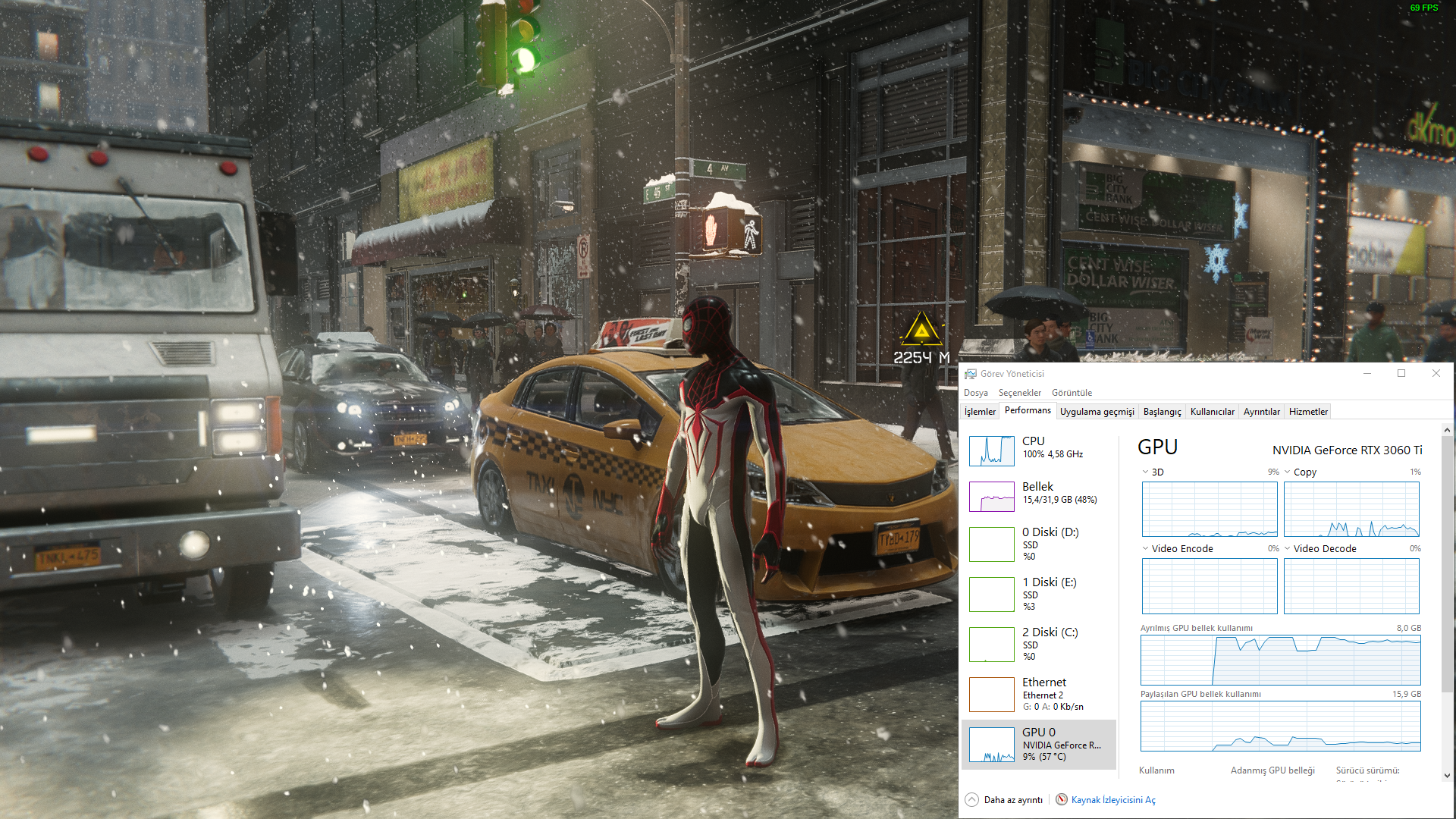Switch to the Ayrıntılar tab
1456x819 pixels.
pyautogui.click(x=1261, y=412)
